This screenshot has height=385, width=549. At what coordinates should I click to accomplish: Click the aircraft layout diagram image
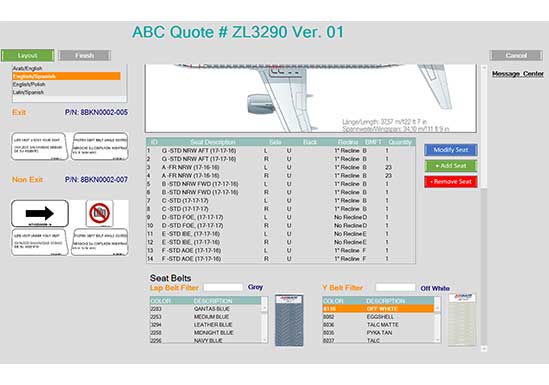(311, 98)
